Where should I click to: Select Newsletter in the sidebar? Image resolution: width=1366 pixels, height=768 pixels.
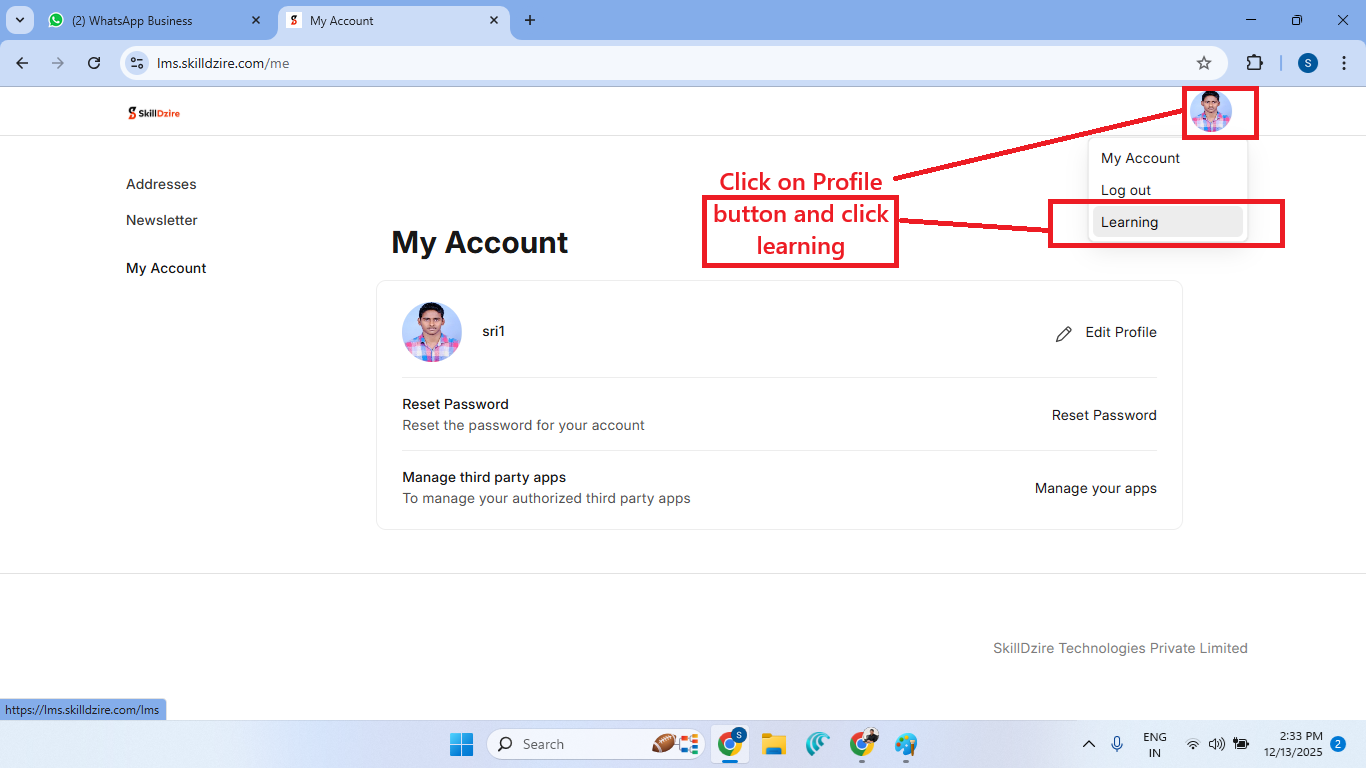161,220
